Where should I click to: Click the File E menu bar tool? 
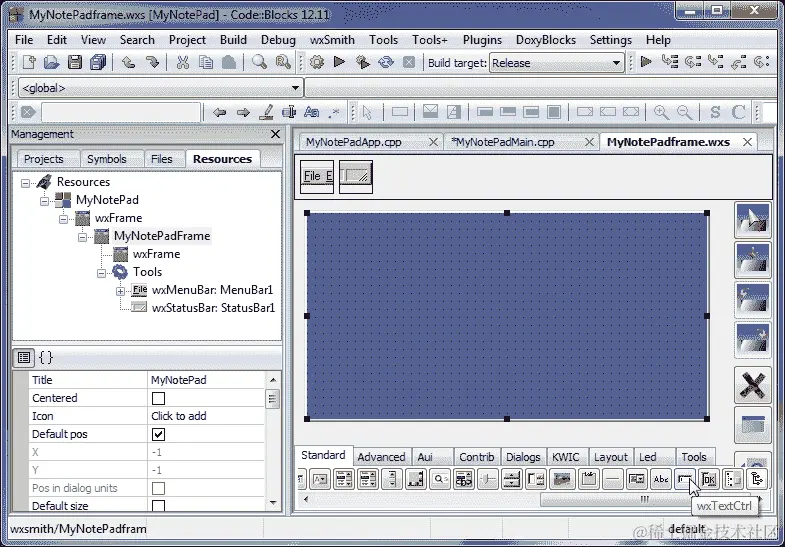(317, 177)
